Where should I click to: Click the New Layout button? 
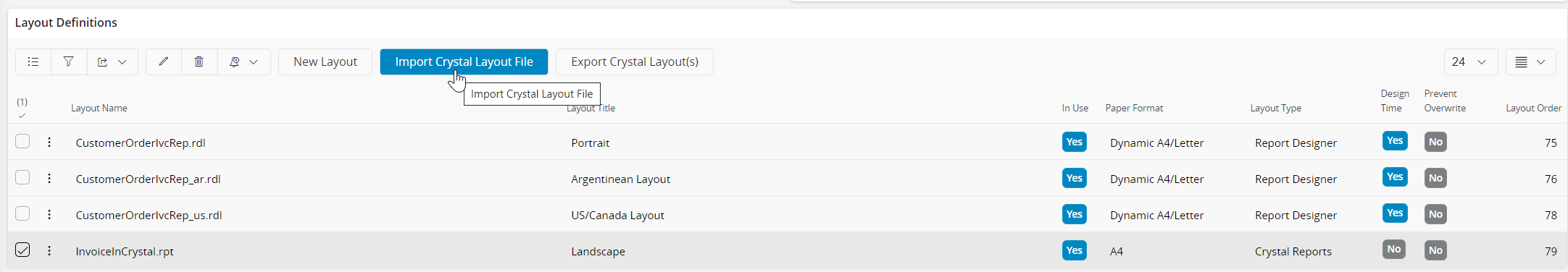325,62
